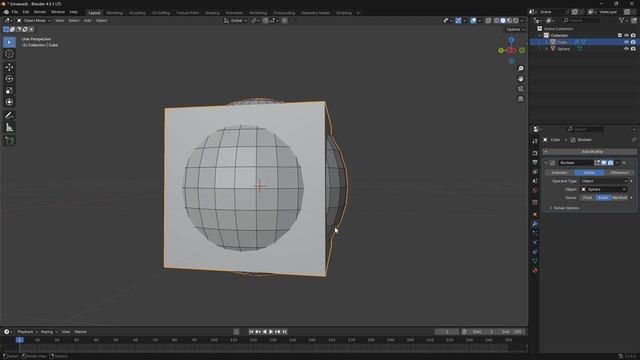
Task: Choose the Float solver
Action: tap(587, 198)
